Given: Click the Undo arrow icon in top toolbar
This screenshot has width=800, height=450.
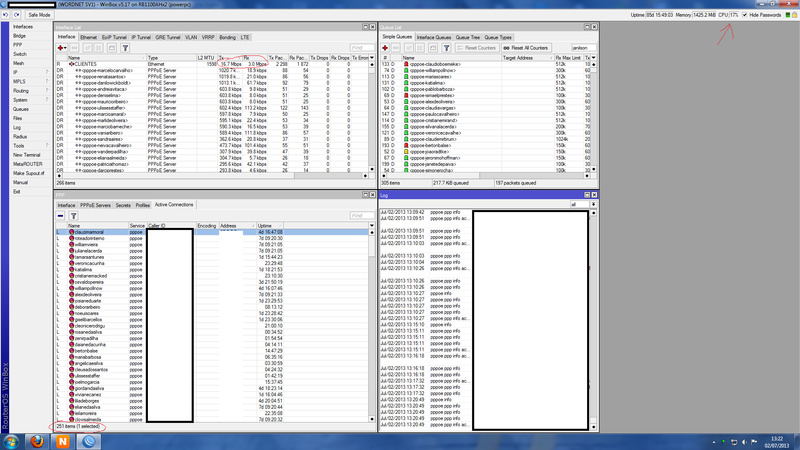Looking at the screenshot, I should 6,15.
